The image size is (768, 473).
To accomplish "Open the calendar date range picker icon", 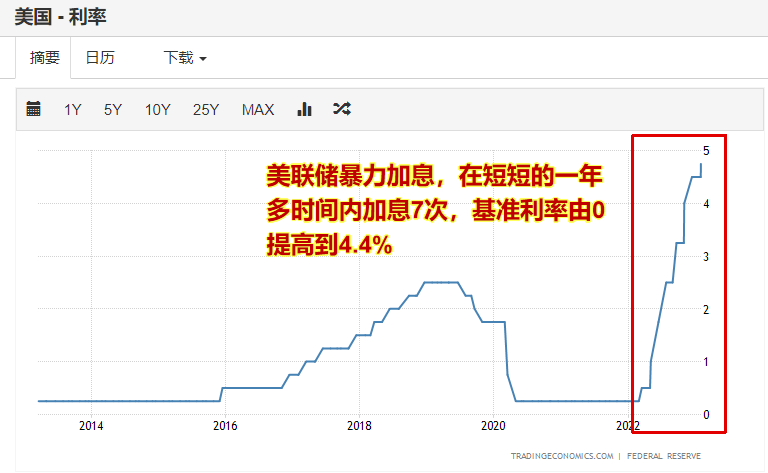I will point(34,109).
